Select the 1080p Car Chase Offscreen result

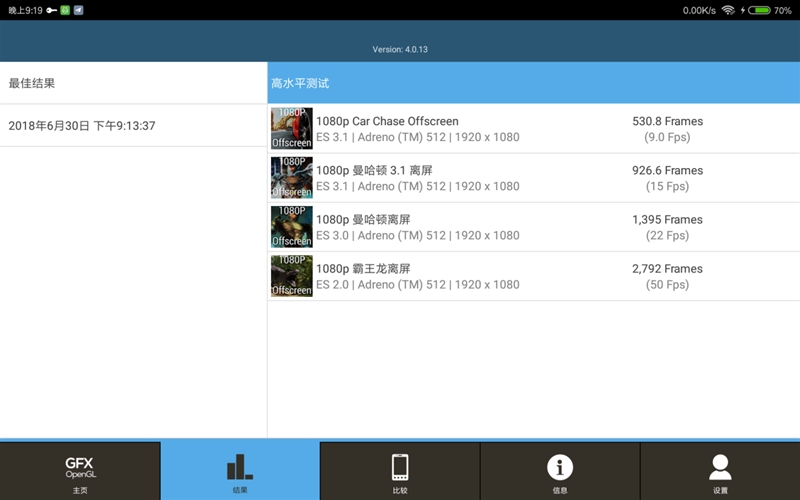[x=387, y=121]
